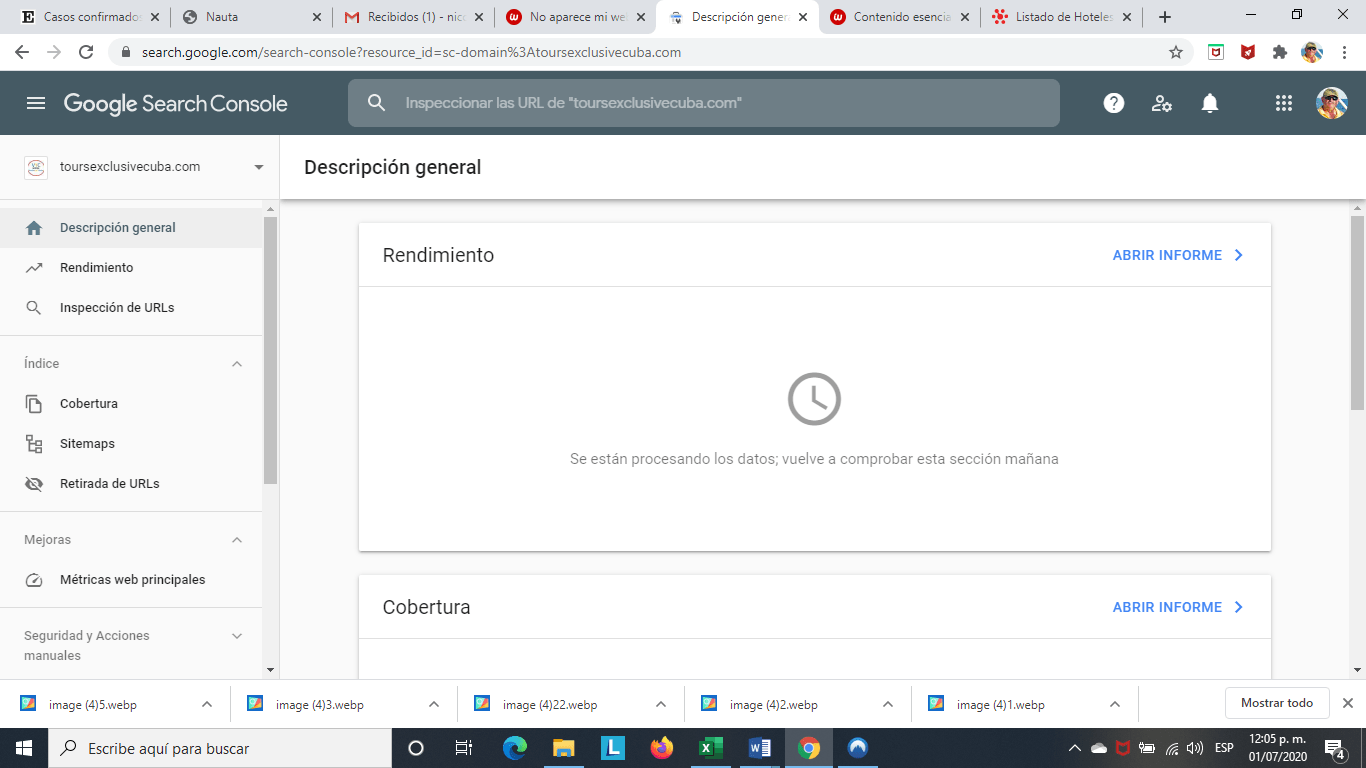Viewport: 1366px width, 768px height.
Task: Click ABRIR INFORME for Cobertura
Action: click(x=1178, y=607)
